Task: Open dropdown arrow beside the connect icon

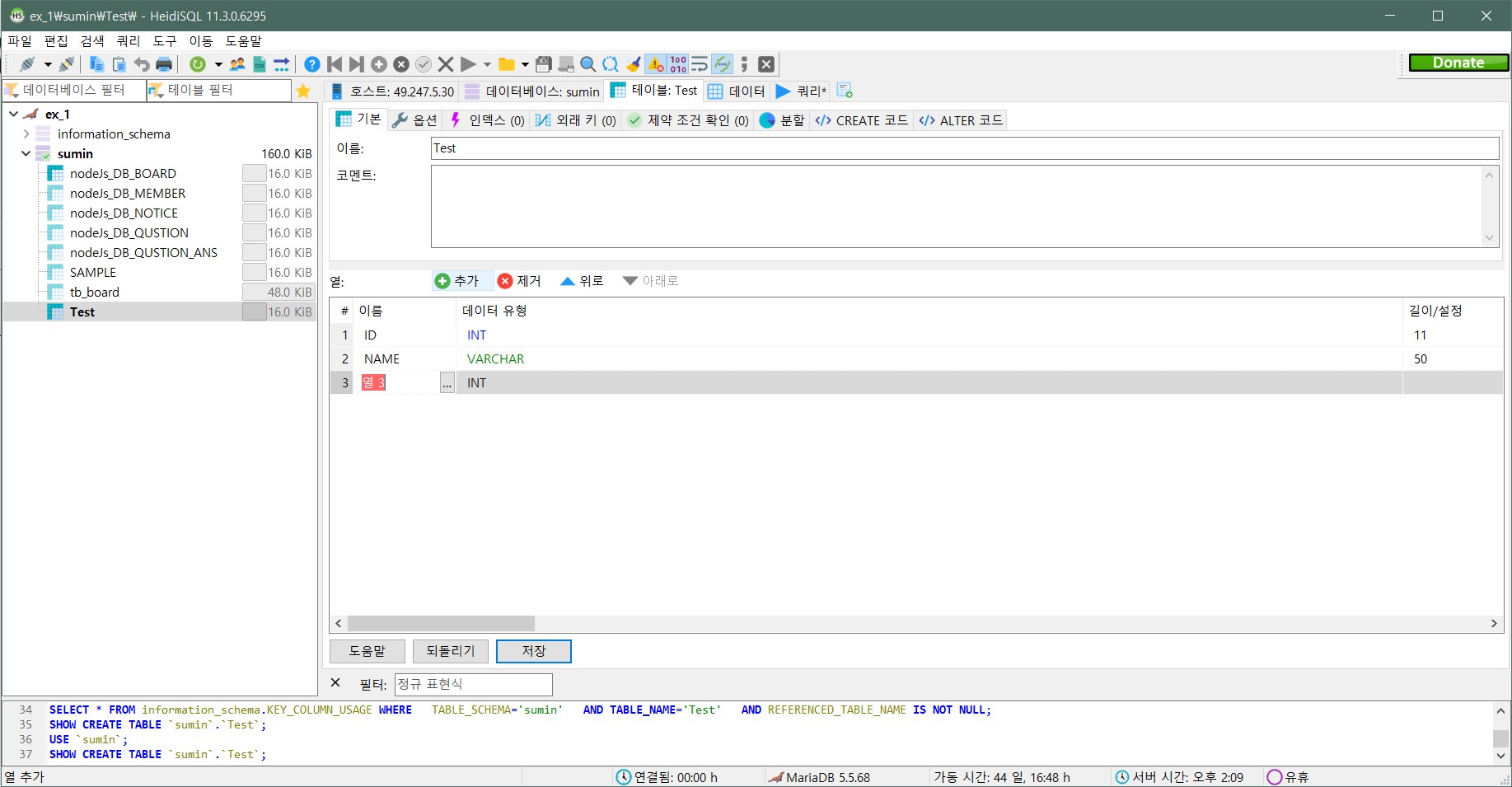Action: 48,64
